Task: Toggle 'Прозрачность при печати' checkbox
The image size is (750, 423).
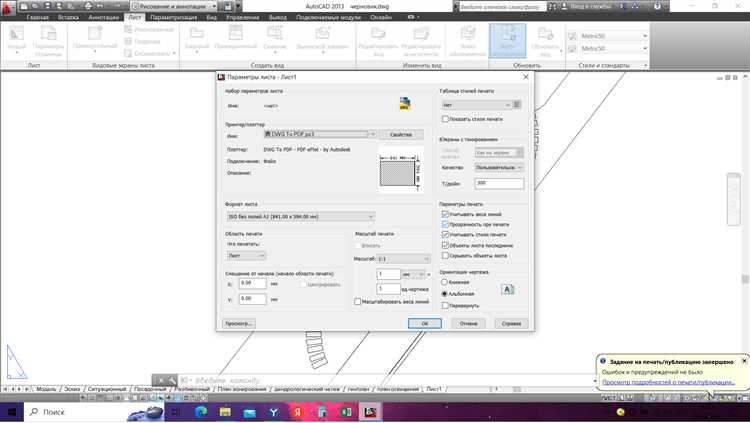Action: (445, 224)
